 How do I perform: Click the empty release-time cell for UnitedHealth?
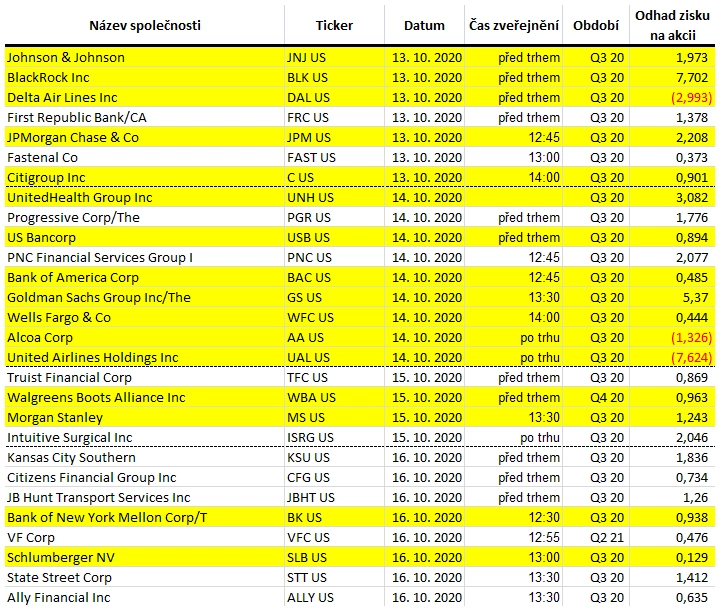[514, 197]
